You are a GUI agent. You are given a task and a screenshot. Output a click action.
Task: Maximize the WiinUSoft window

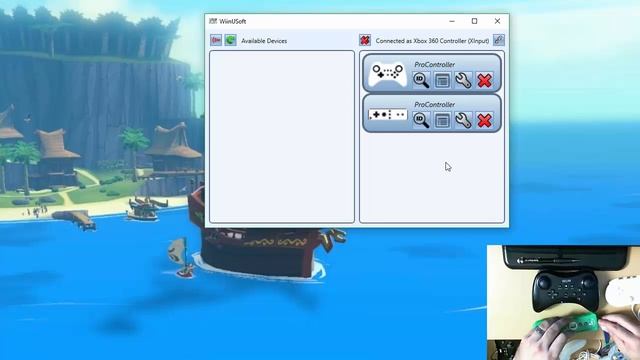[474, 21]
